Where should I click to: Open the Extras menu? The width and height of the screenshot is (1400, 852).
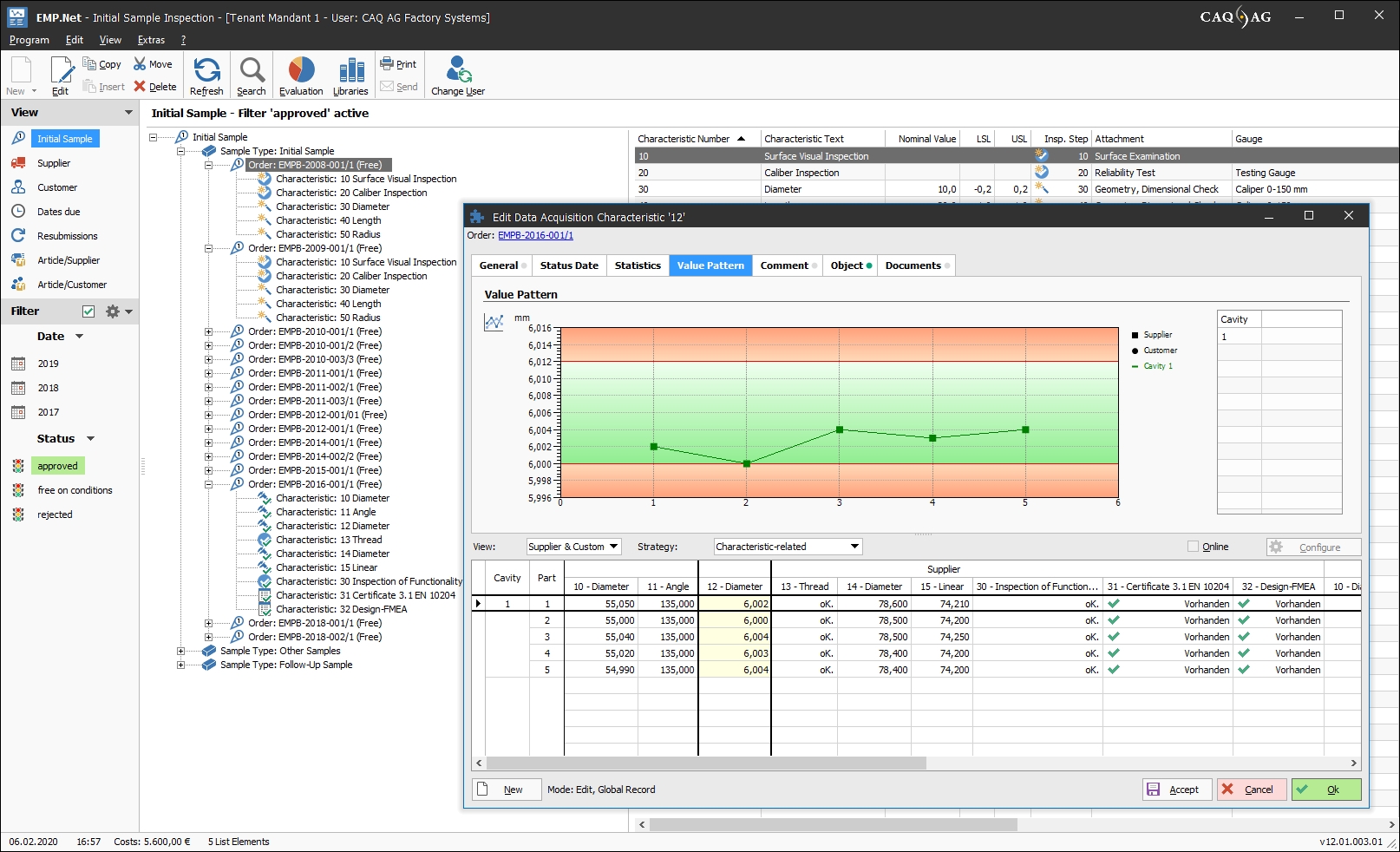click(x=151, y=40)
